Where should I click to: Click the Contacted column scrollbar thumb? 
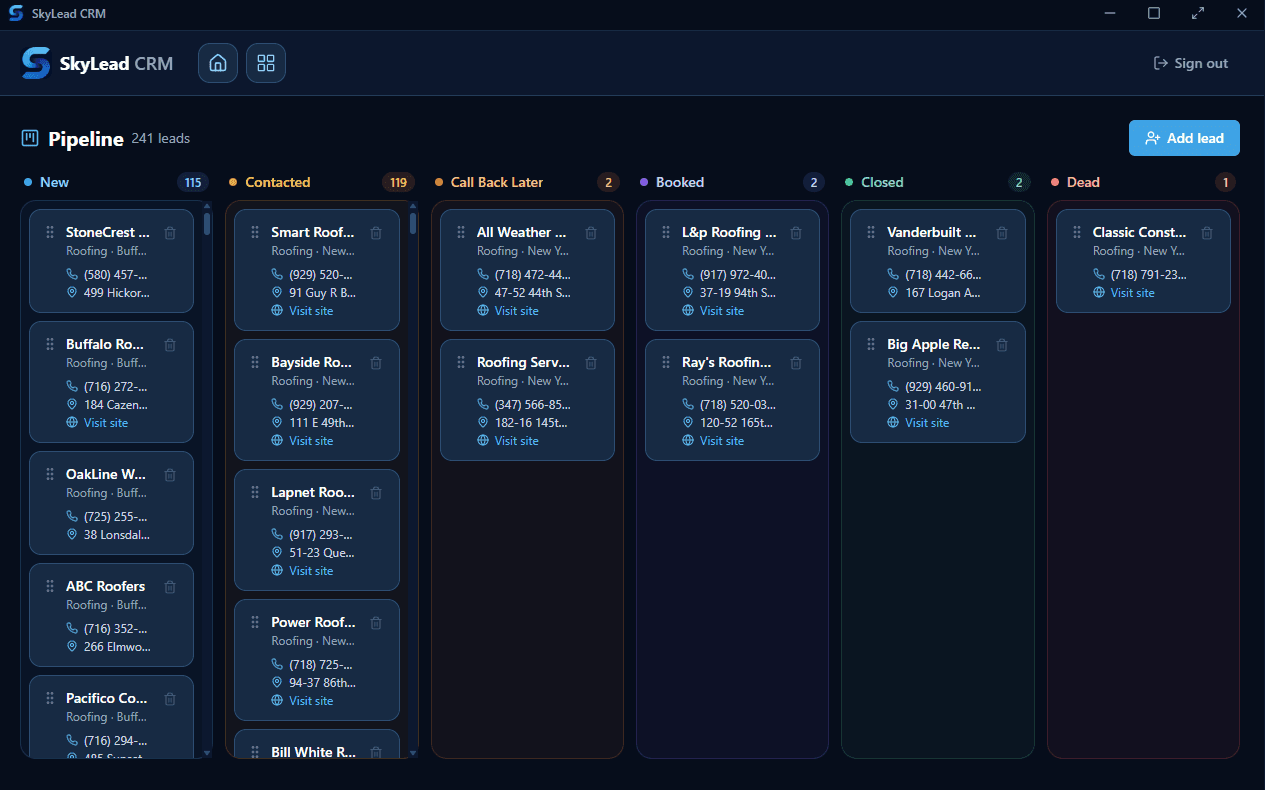[x=413, y=222]
